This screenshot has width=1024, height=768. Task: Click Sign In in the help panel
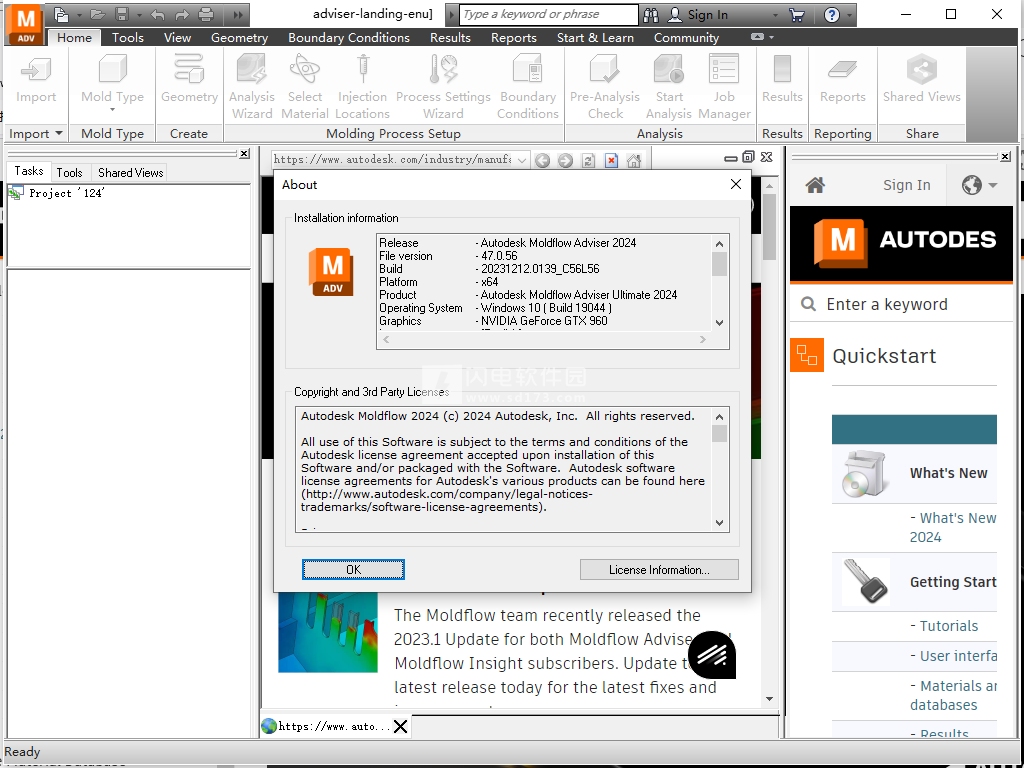point(906,185)
